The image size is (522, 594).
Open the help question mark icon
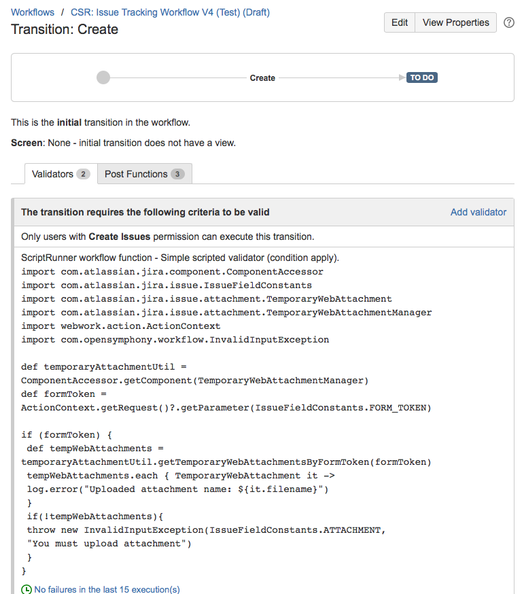(x=509, y=23)
